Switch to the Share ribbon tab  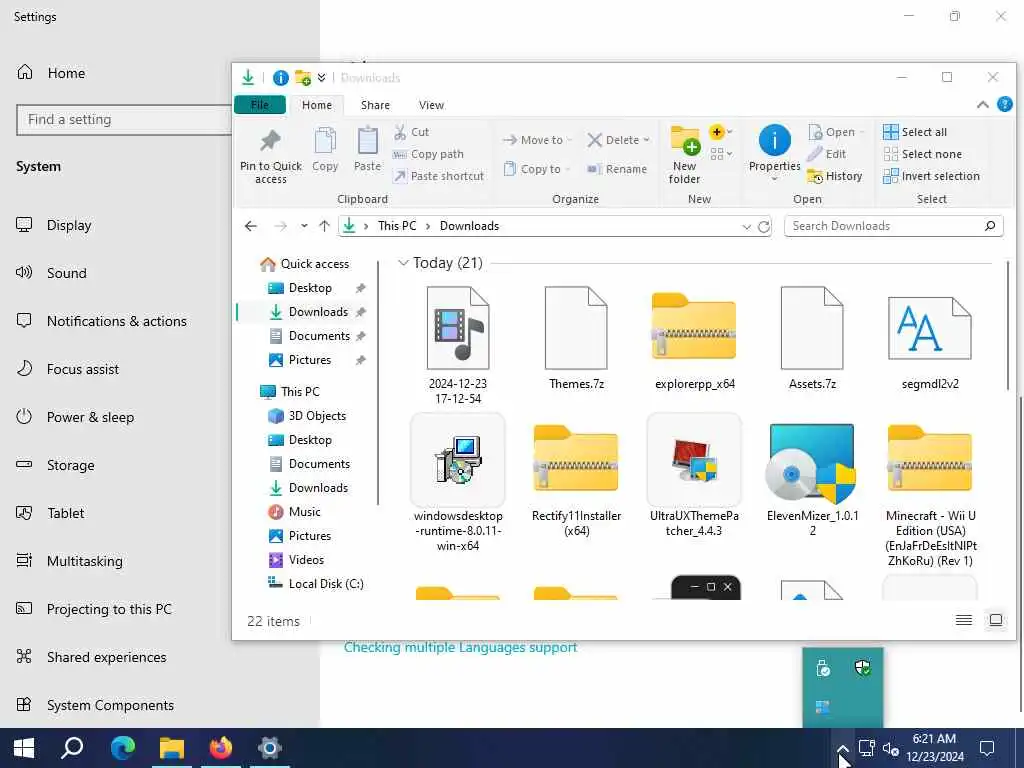(x=375, y=104)
